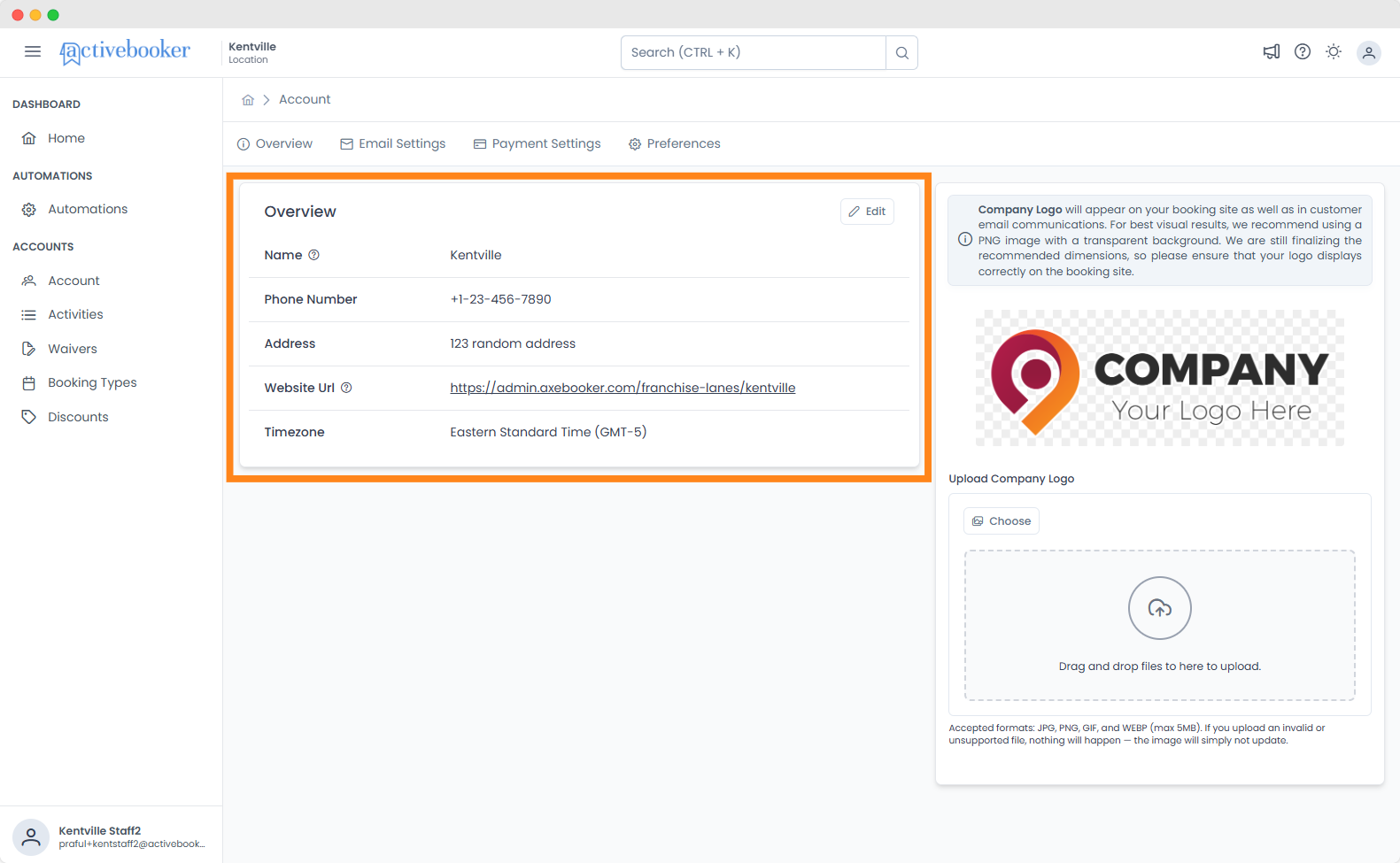Click the Overview card heading
The height and width of the screenshot is (863, 1400).
pos(300,212)
